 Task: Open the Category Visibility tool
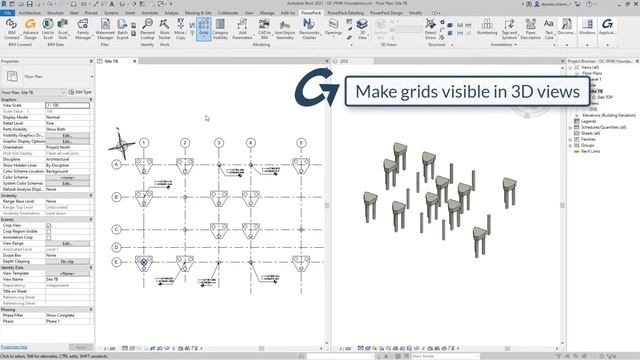[220, 29]
